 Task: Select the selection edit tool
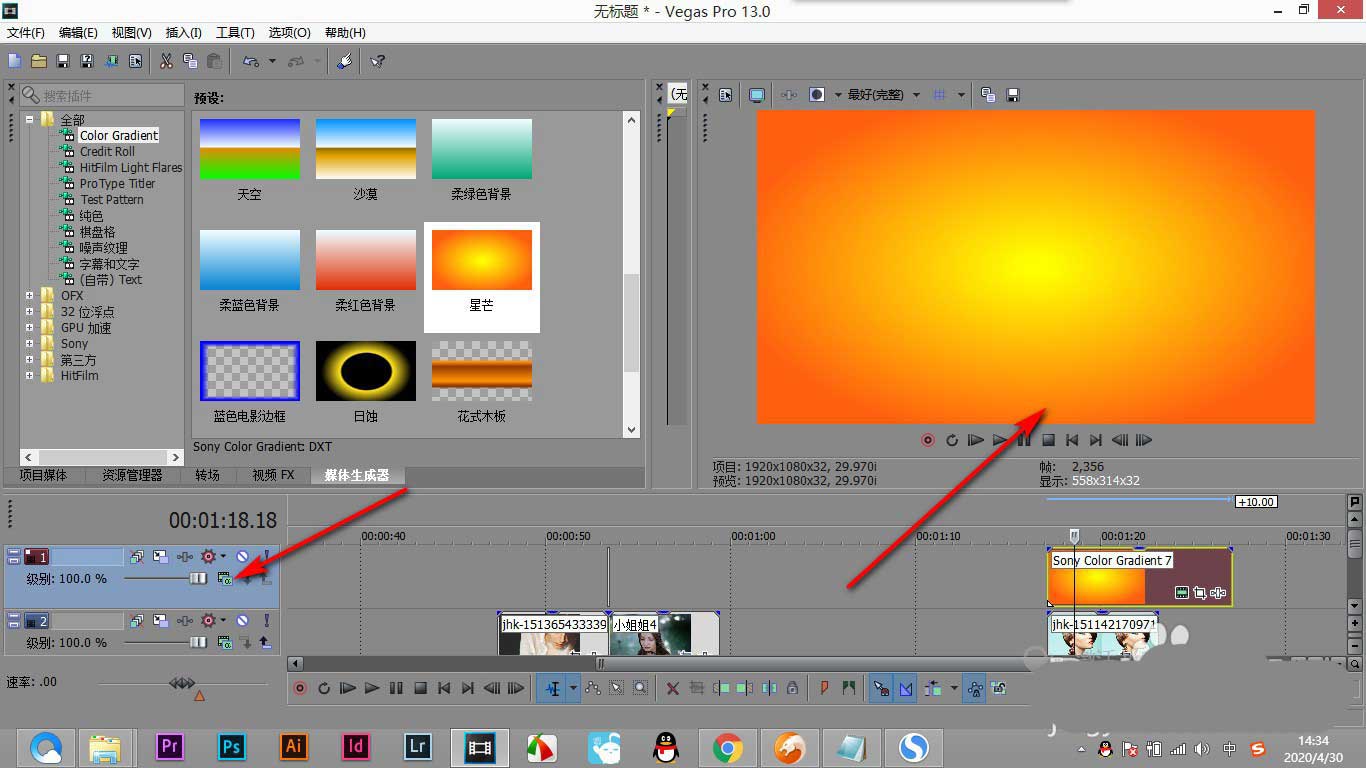click(x=616, y=688)
